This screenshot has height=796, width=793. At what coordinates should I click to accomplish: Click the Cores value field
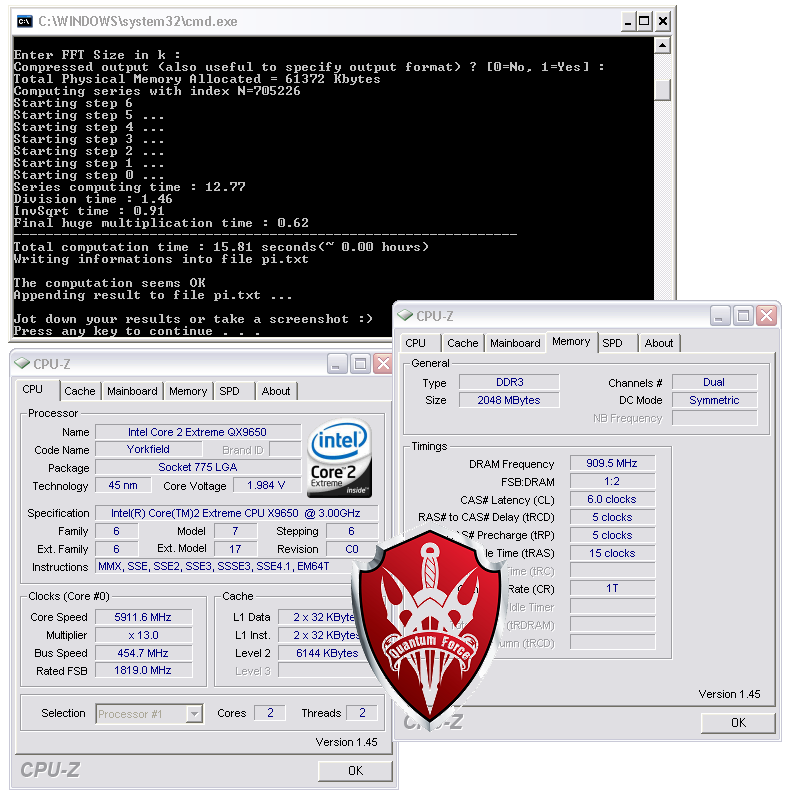point(270,713)
